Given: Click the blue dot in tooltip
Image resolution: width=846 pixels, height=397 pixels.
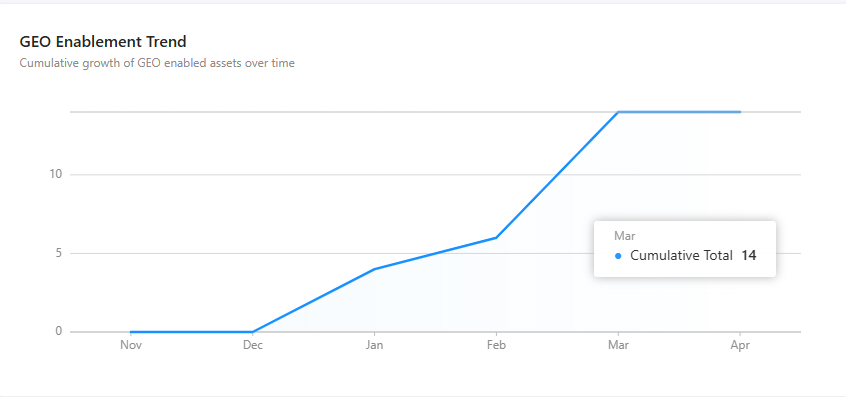Looking at the screenshot, I should click(x=618, y=256).
